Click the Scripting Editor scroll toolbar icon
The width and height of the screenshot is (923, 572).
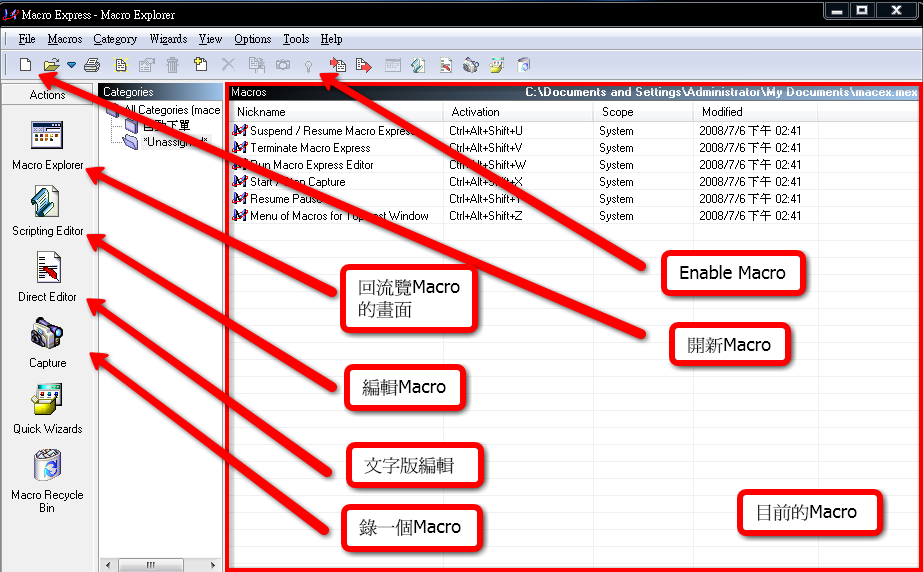coord(419,64)
